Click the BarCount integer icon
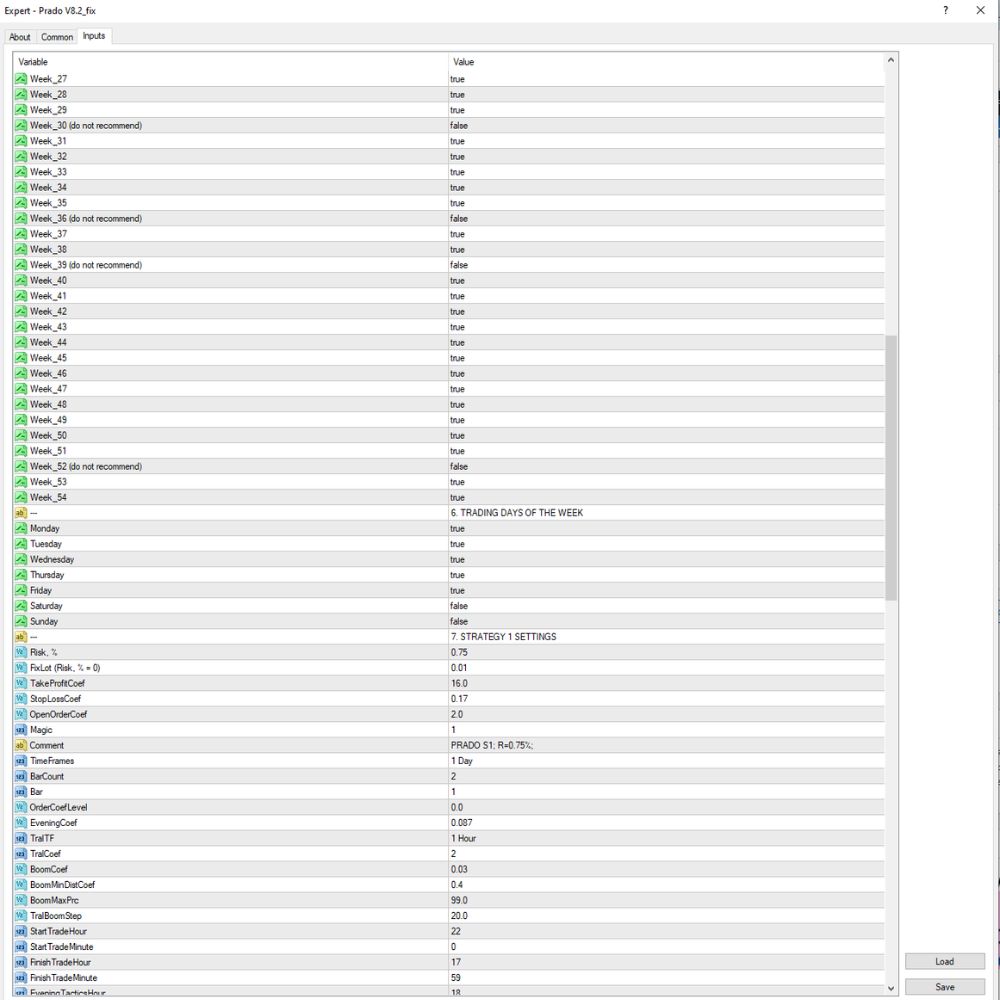Screen dimensions: 1000x1000 tap(20, 777)
